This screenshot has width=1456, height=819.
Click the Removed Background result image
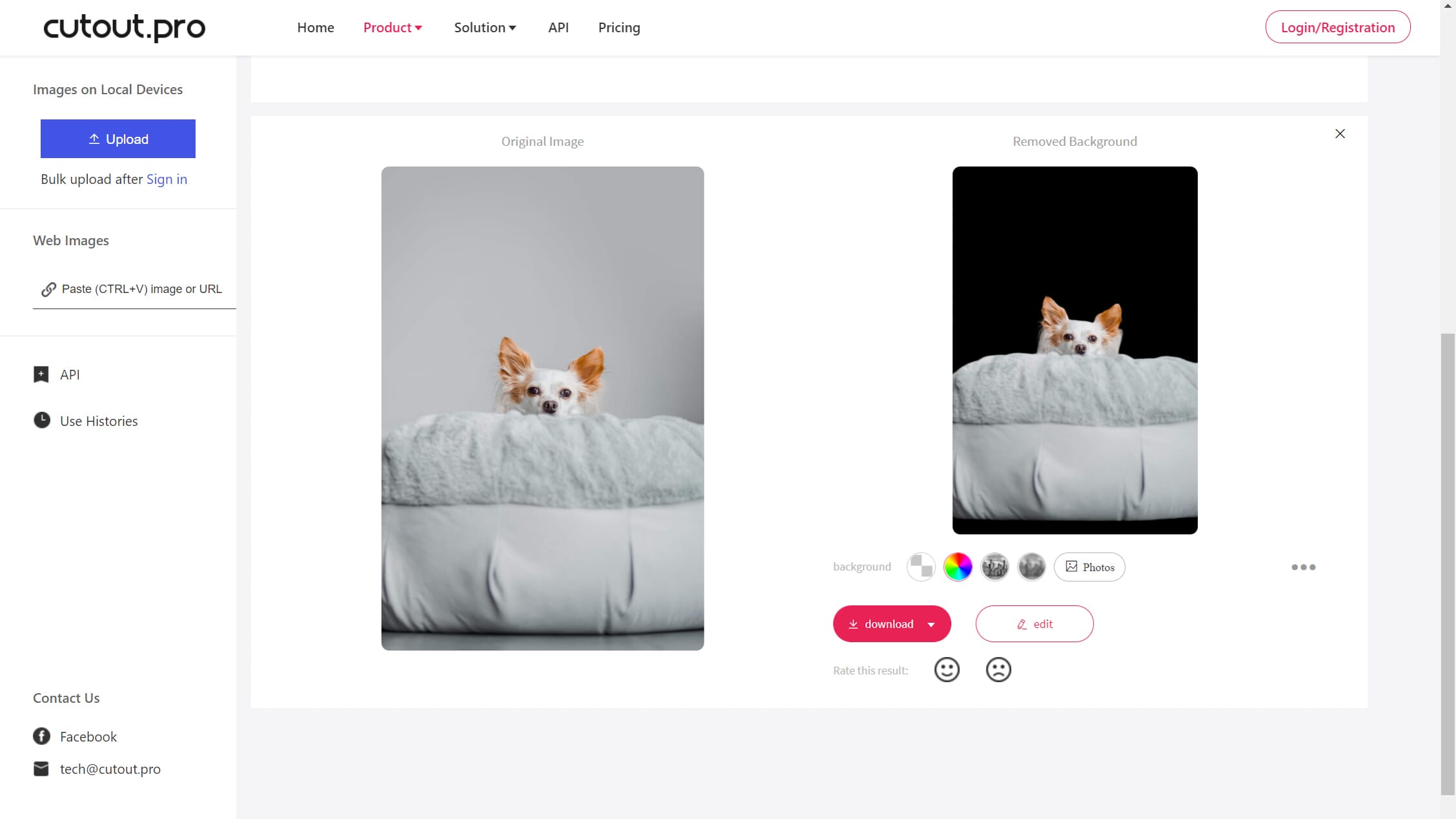pyautogui.click(x=1074, y=350)
